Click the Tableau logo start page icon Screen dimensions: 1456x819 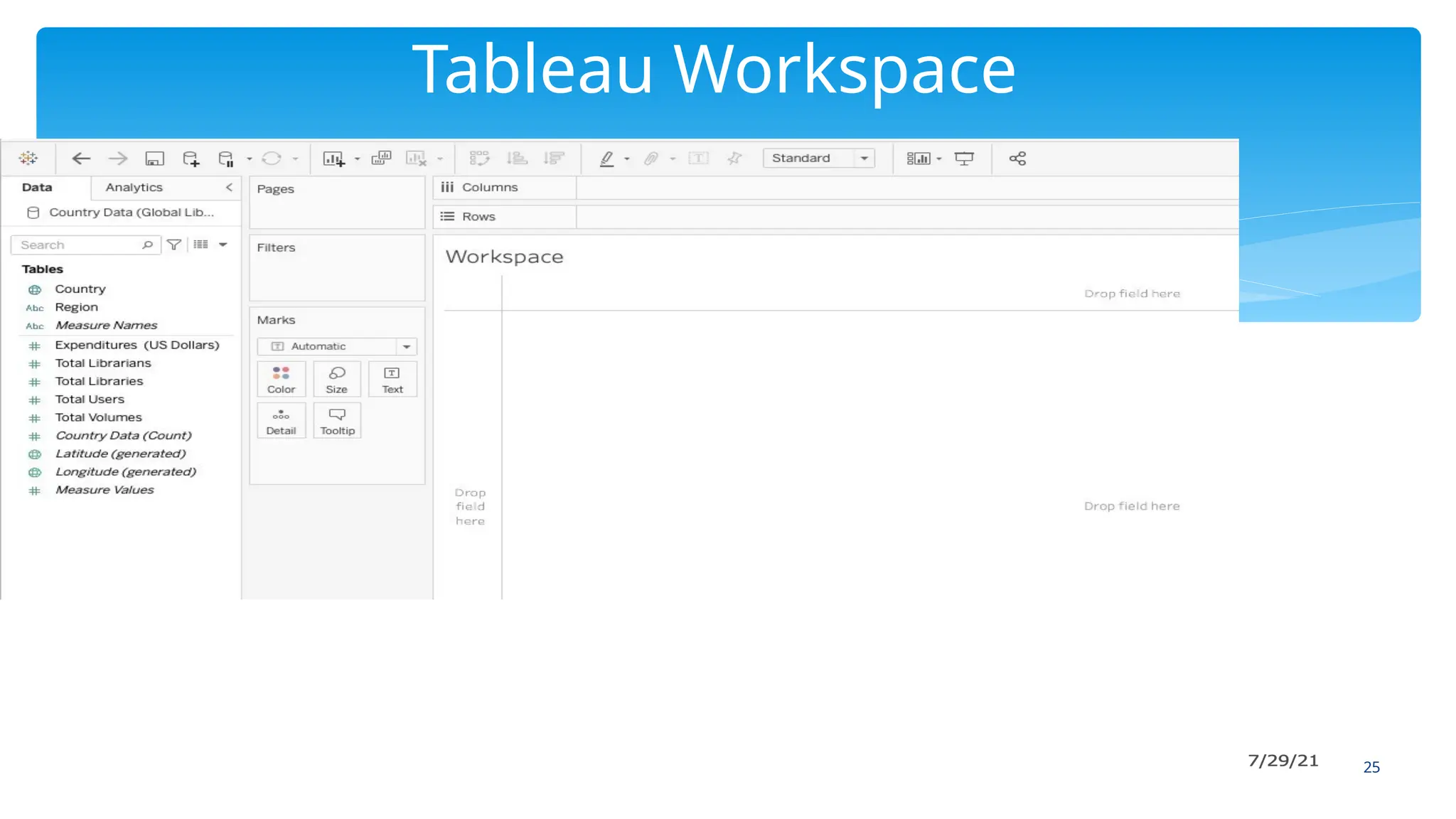28,159
